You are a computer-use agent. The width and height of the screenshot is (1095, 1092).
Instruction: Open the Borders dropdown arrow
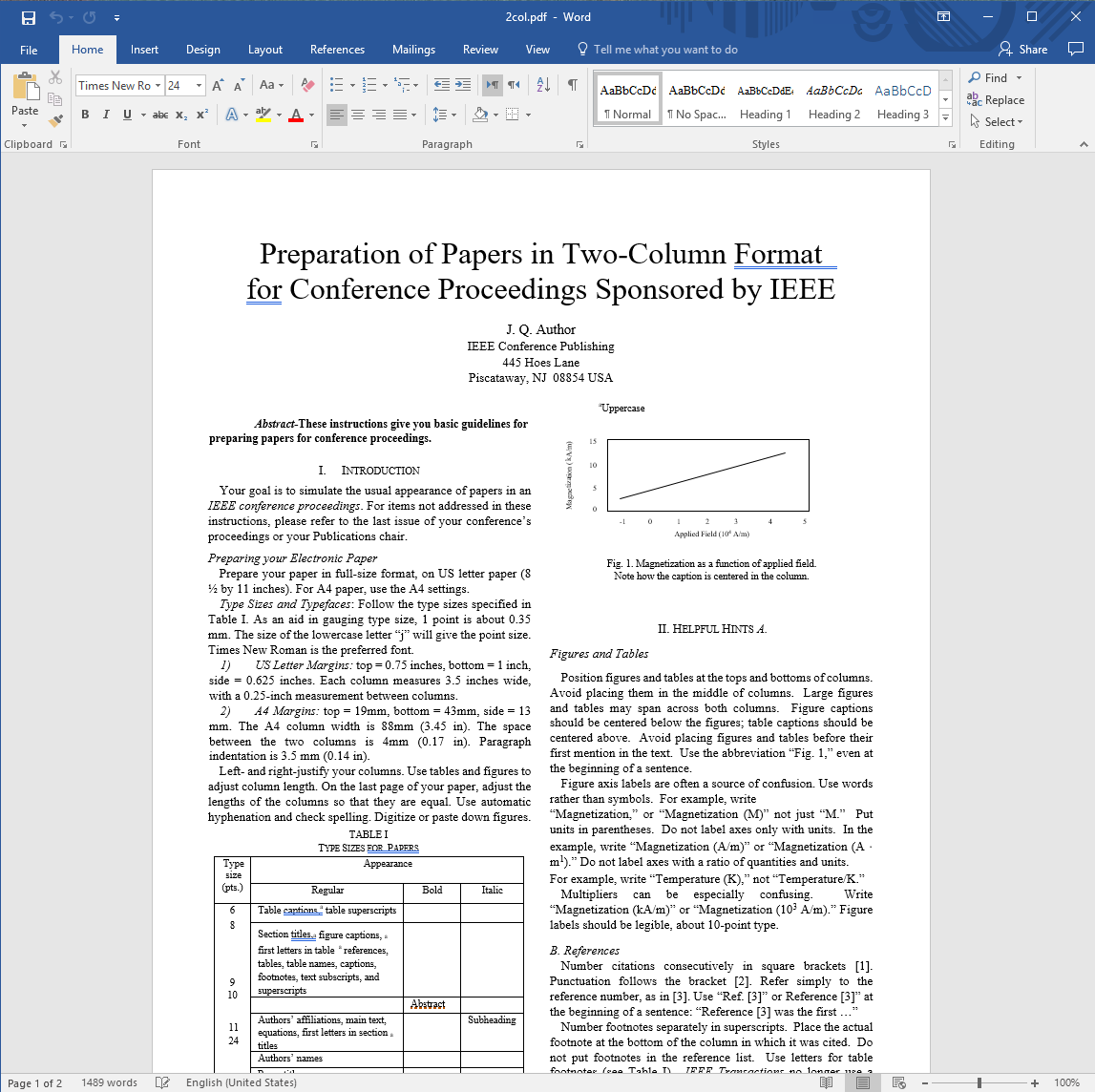[529, 115]
